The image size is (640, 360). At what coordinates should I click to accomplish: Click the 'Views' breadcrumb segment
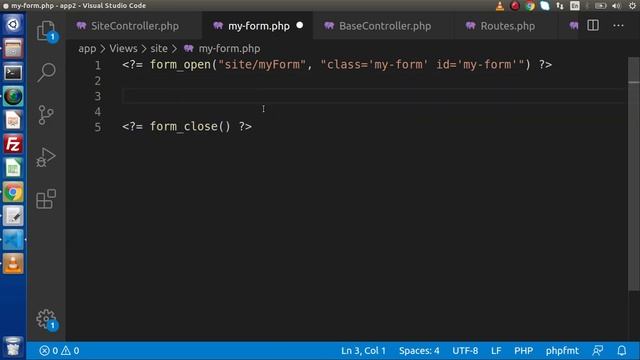(x=123, y=49)
